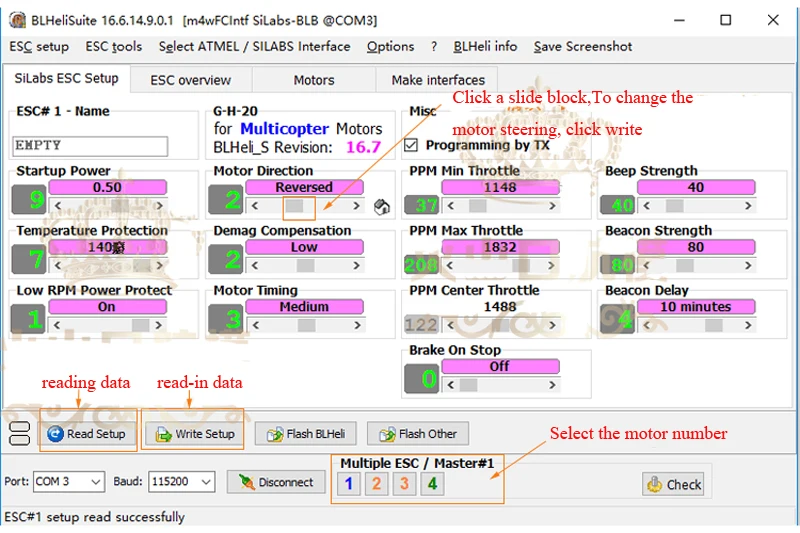Select ESC number 4 in Multiple ESC
Viewport: 800px width, 533px height.
[433, 484]
